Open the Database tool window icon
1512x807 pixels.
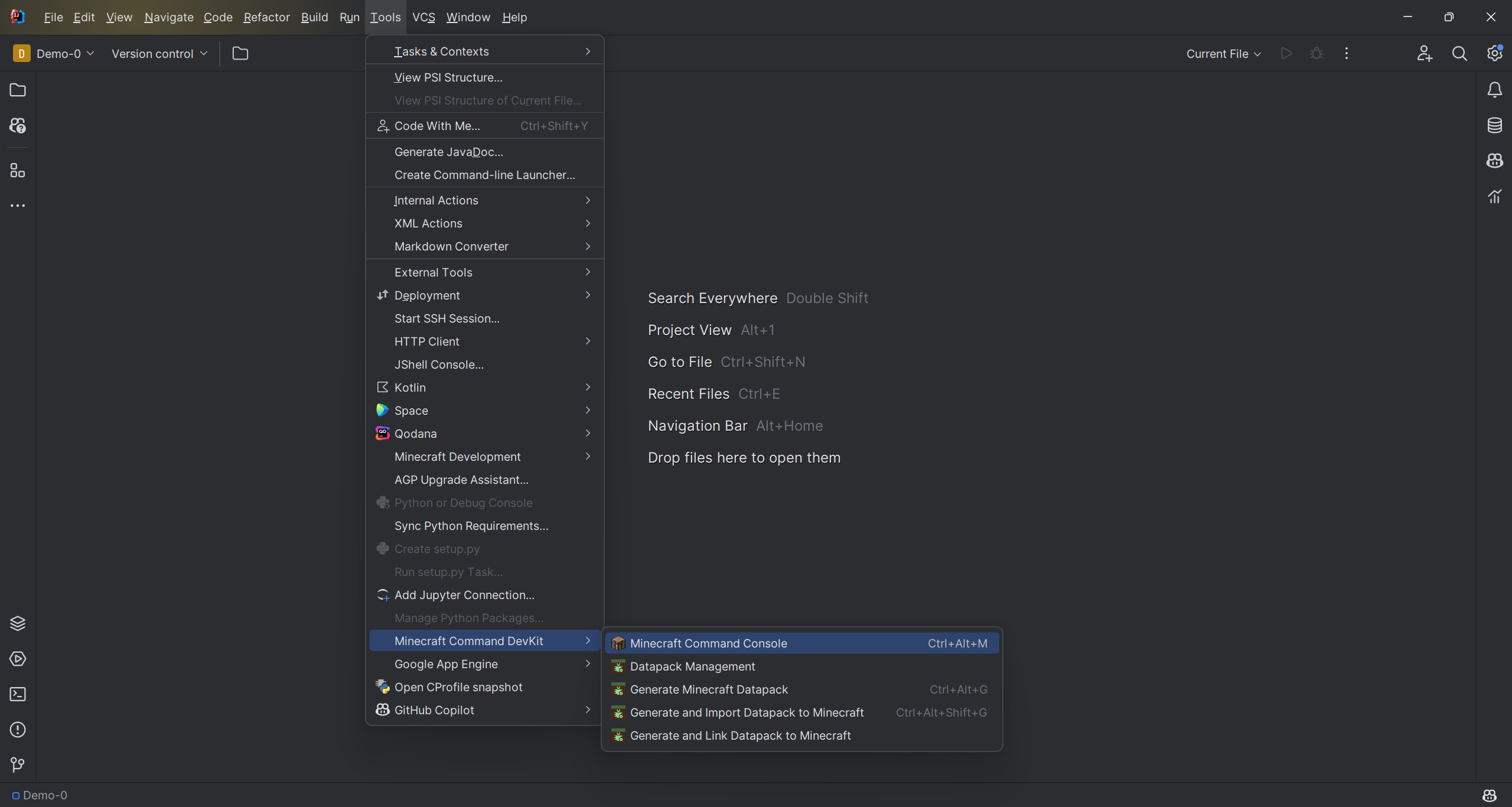(x=1494, y=125)
